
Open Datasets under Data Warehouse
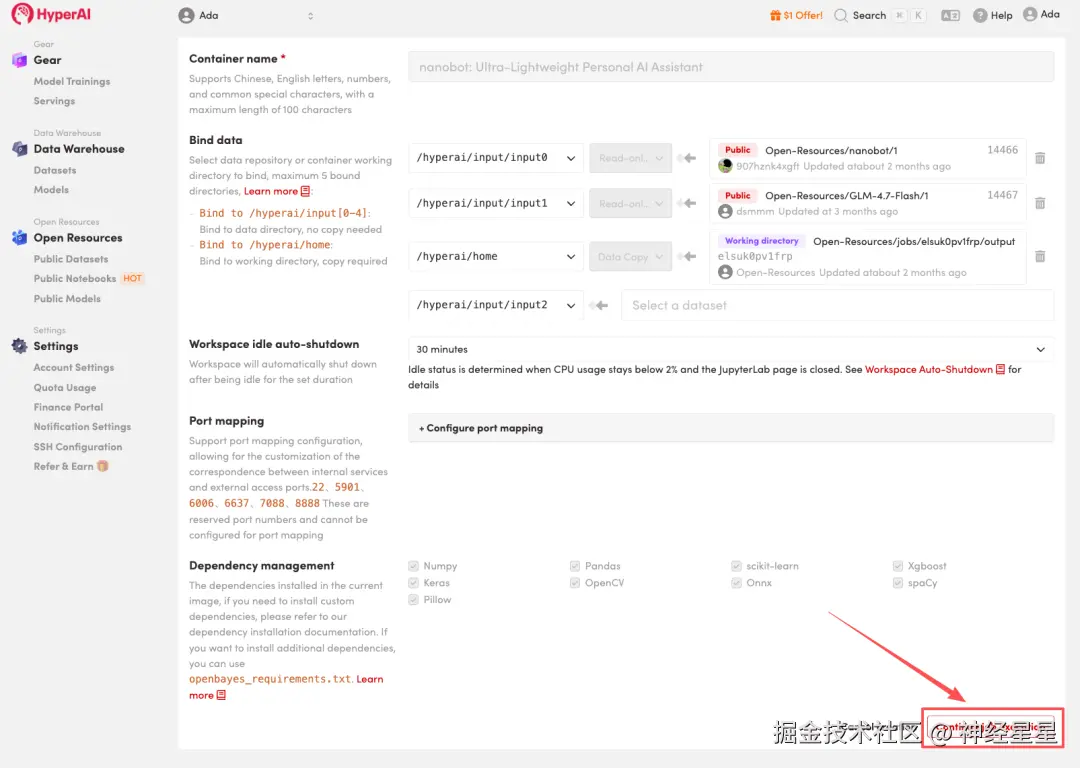tap(55, 170)
